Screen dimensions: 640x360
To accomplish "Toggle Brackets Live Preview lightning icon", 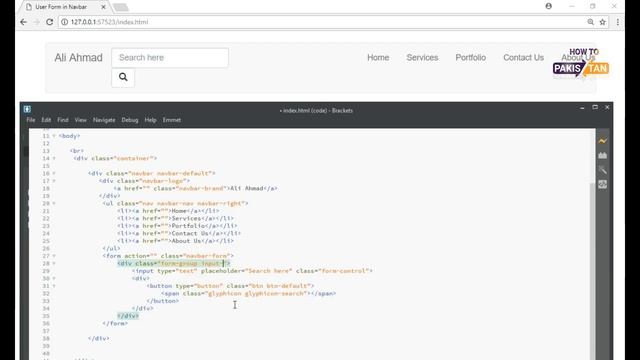I will [602, 141].
